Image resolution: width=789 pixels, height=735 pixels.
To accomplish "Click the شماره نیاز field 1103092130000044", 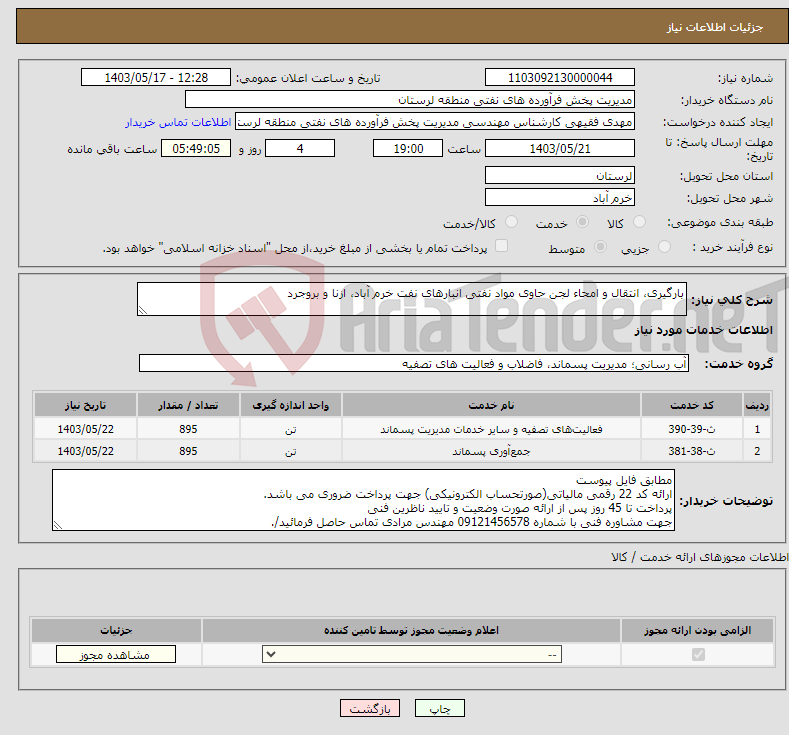I will pyautogui.click(x=560, y=77).
